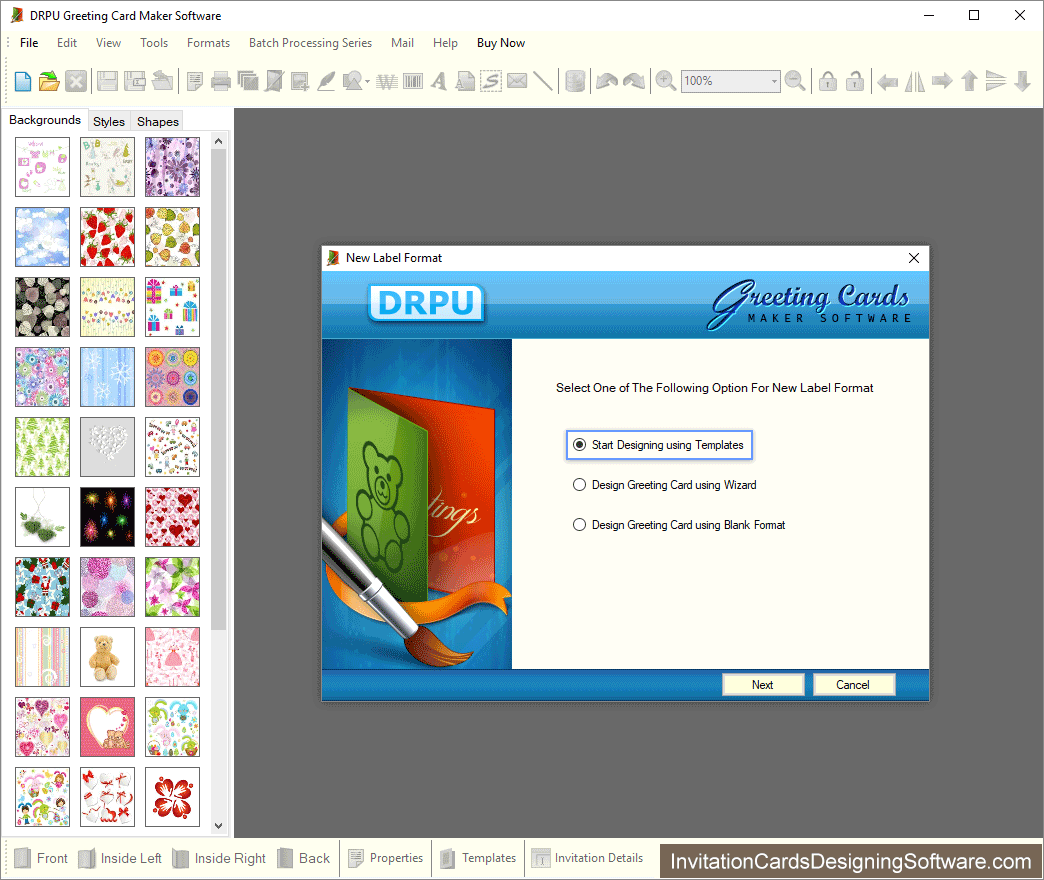Open the File menu

click(x=29, y=43)
